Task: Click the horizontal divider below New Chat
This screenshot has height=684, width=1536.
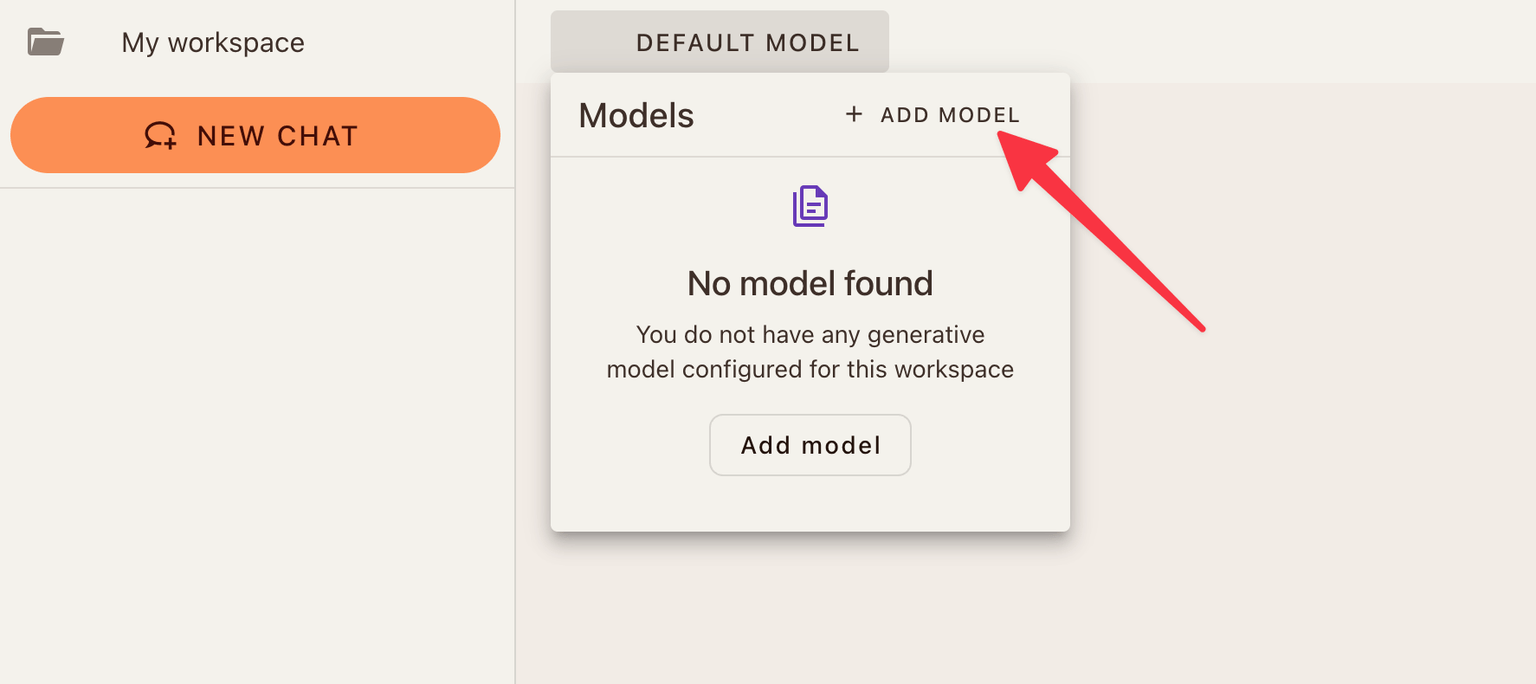Action: [255, 188]
